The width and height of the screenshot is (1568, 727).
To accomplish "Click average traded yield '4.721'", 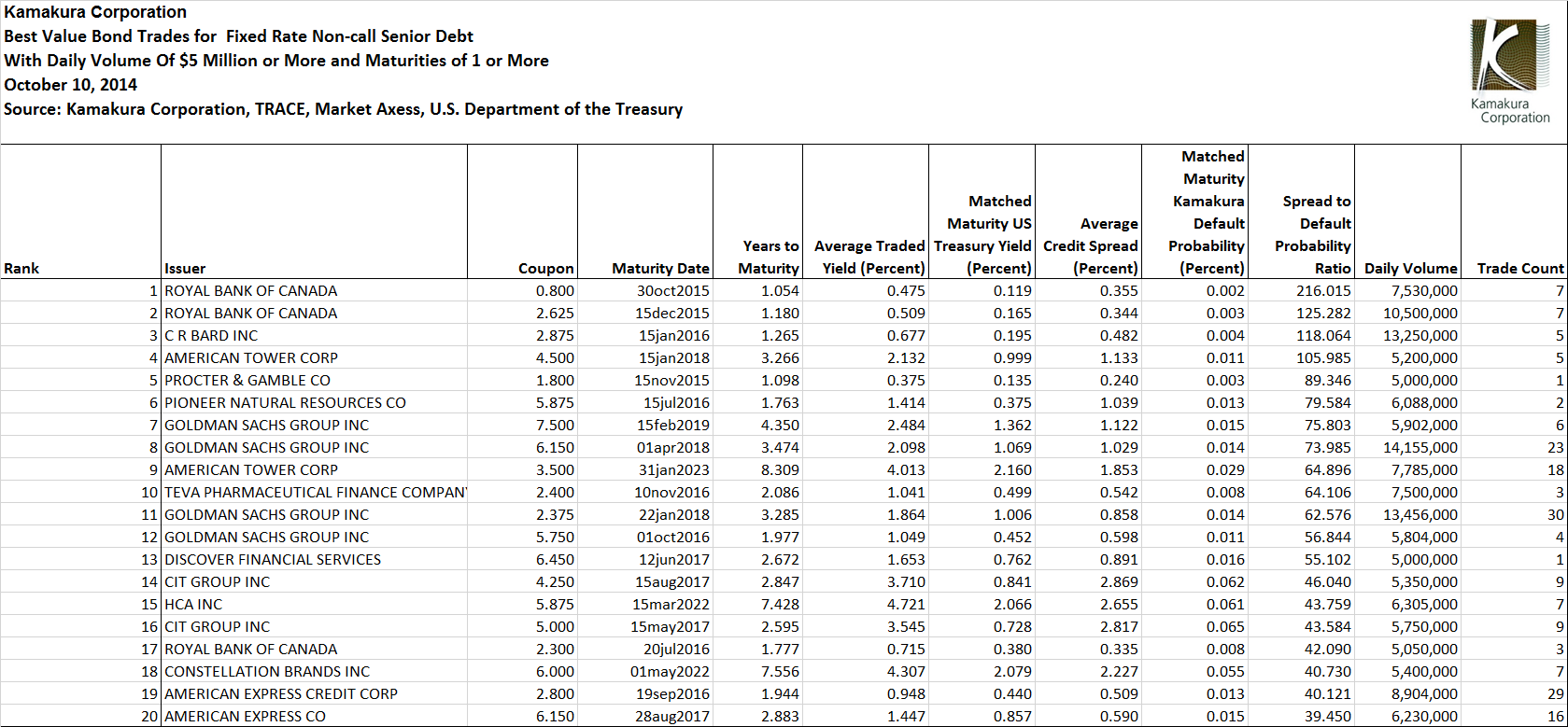I will point(906,605).
